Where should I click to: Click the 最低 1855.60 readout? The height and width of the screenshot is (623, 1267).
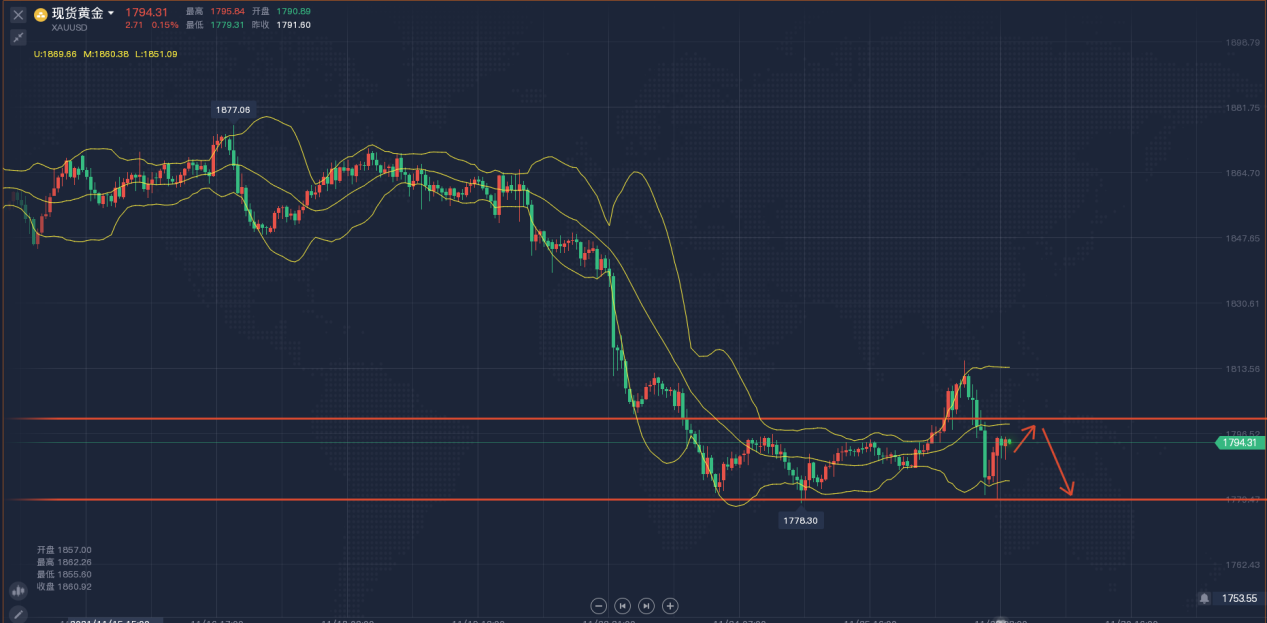(64, 574)
